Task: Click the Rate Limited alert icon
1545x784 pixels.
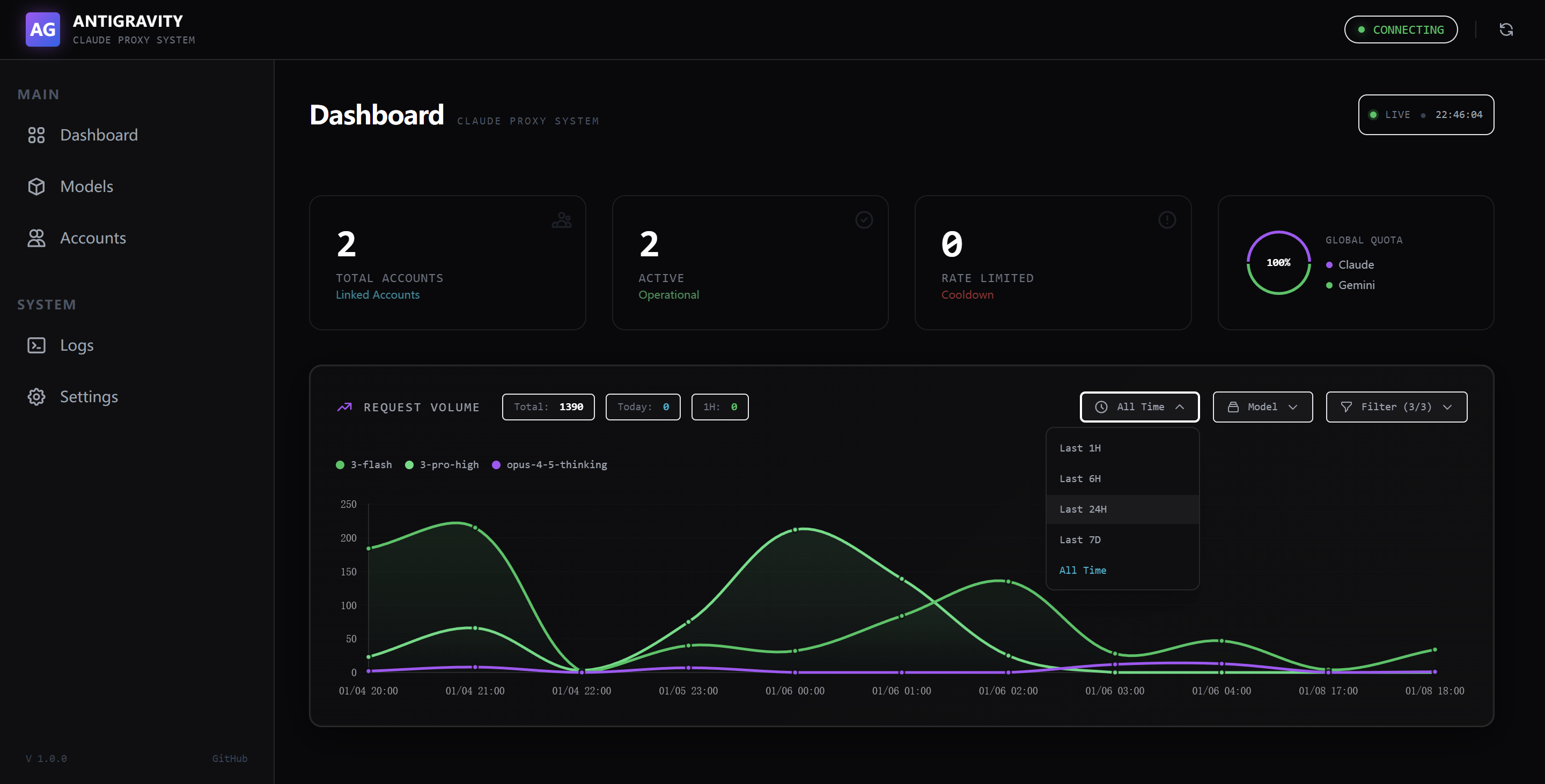Action: 1167,220
